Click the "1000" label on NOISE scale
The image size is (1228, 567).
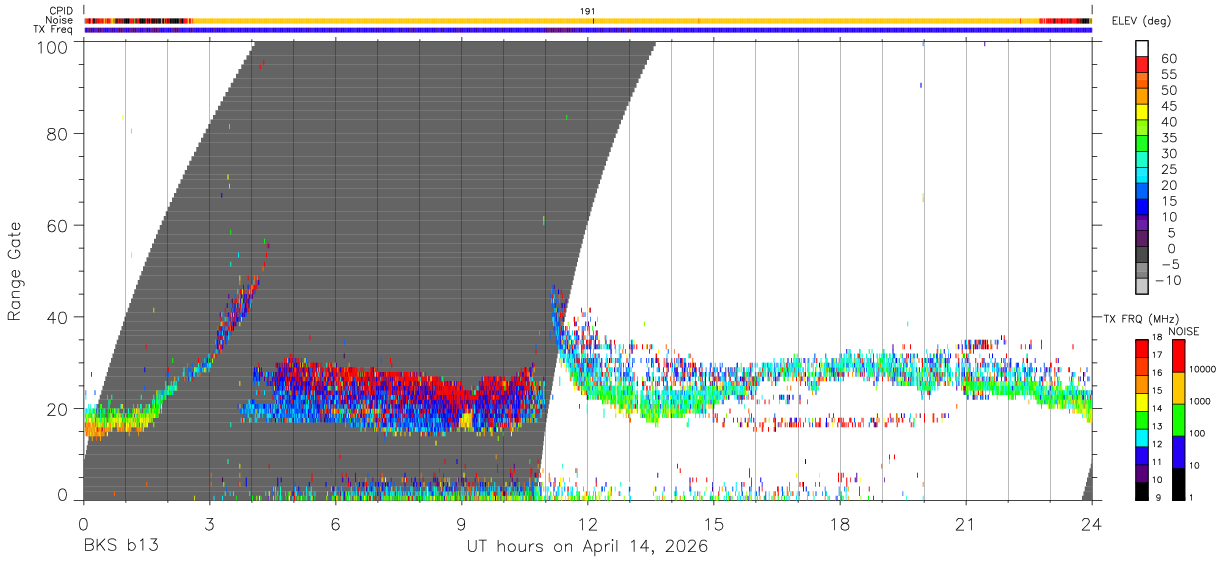point(1198,402)
